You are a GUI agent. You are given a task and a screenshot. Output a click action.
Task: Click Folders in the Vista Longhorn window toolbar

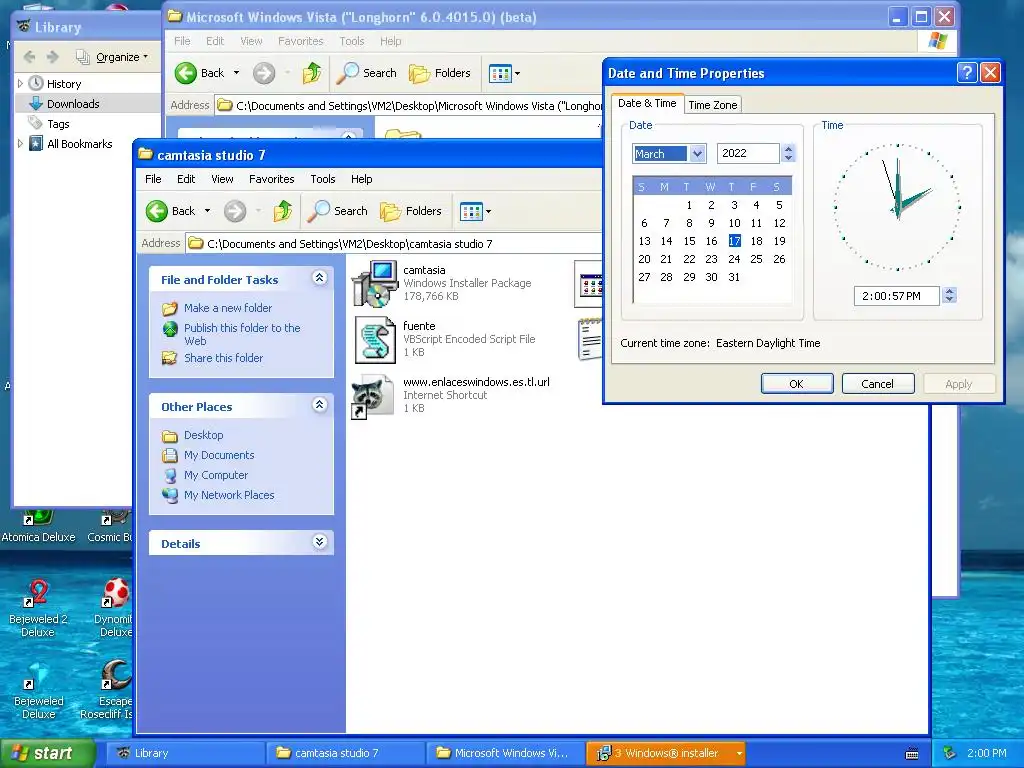tap(440, 73)
